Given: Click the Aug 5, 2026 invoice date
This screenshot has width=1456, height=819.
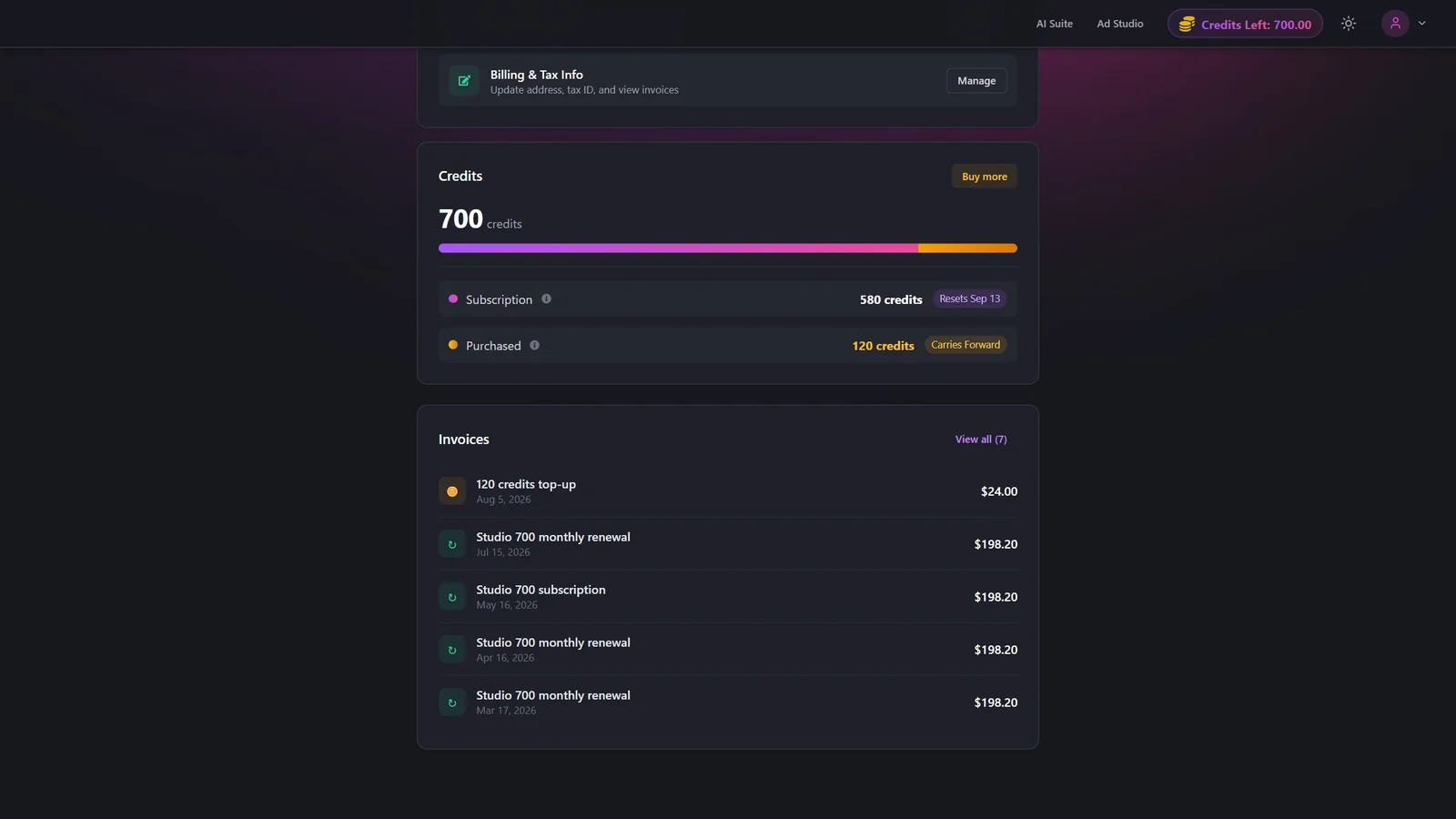Looking at the screenshot, I should click(503, 500).
